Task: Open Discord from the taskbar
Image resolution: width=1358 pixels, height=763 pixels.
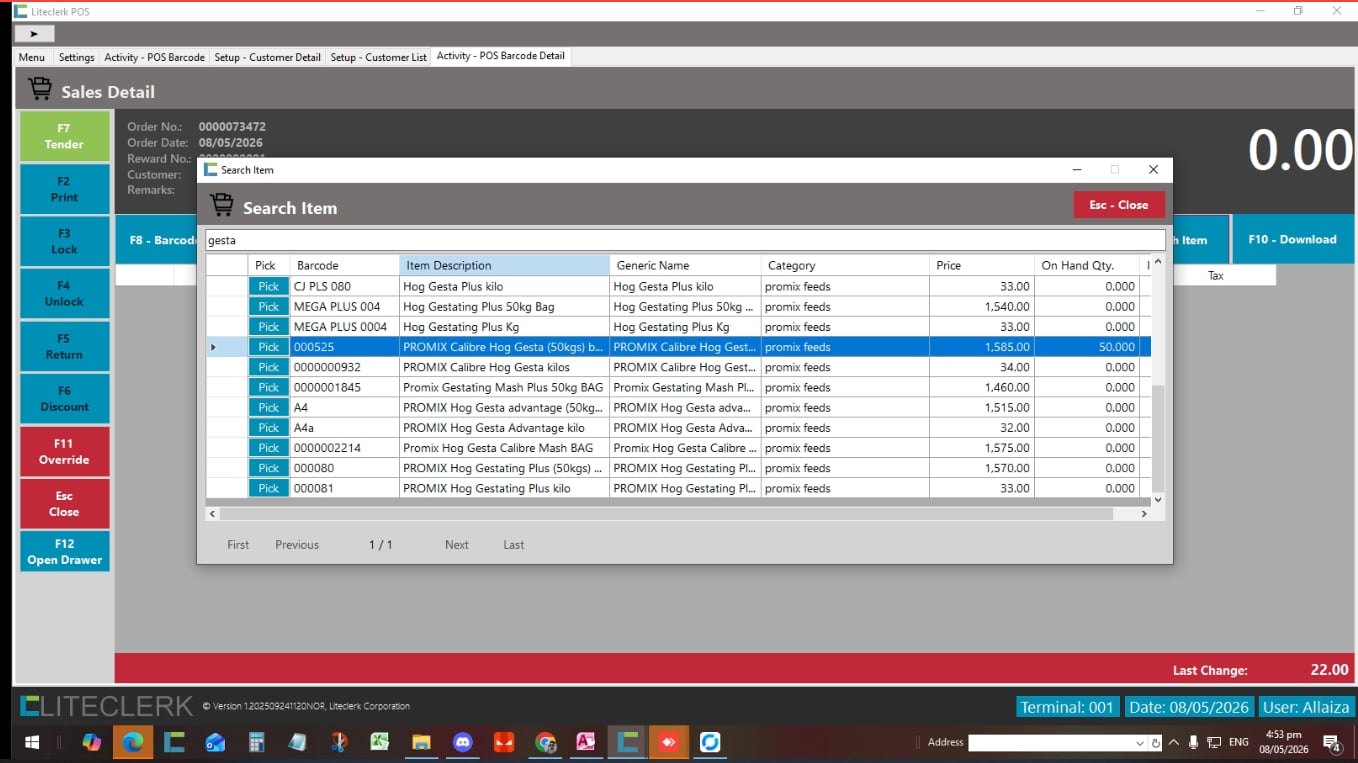Action: [x=462, y=742]
